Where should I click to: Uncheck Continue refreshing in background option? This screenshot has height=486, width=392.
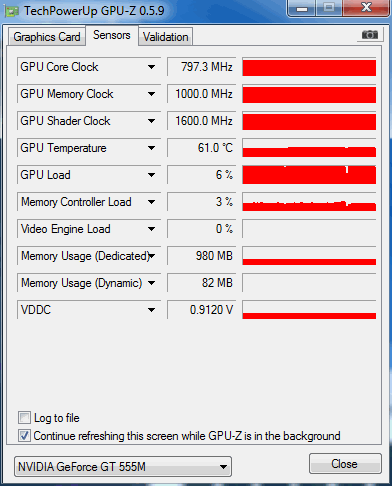pos(24,436)
